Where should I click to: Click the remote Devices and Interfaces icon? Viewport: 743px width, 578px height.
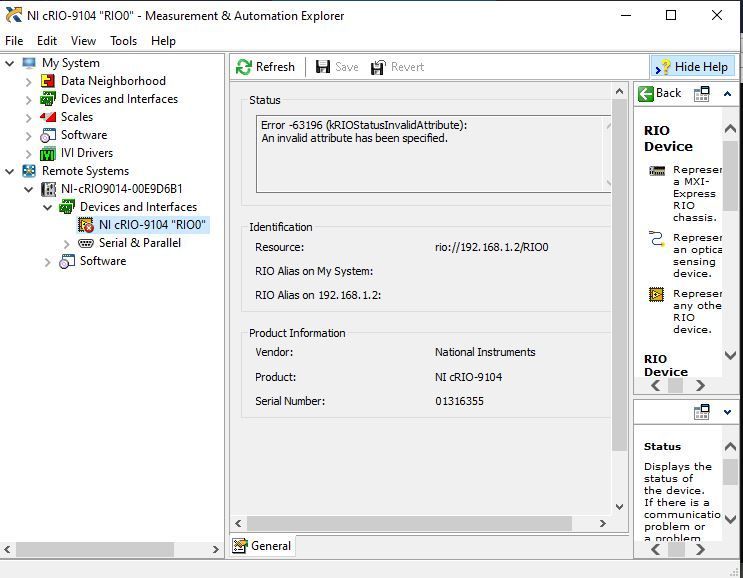(x=66, y=207)
